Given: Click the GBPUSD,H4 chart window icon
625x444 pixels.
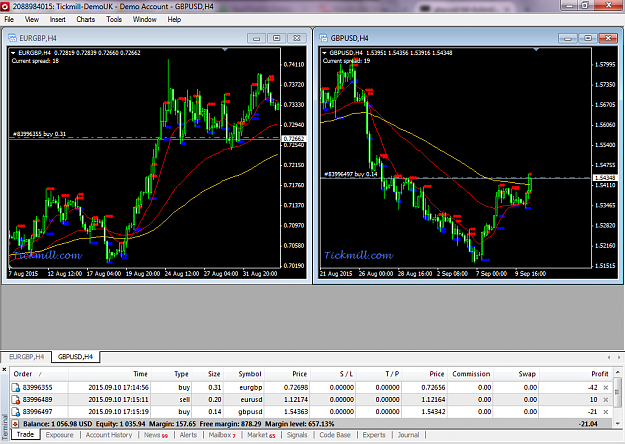Looking at the screenshot, I should (324, 38).
